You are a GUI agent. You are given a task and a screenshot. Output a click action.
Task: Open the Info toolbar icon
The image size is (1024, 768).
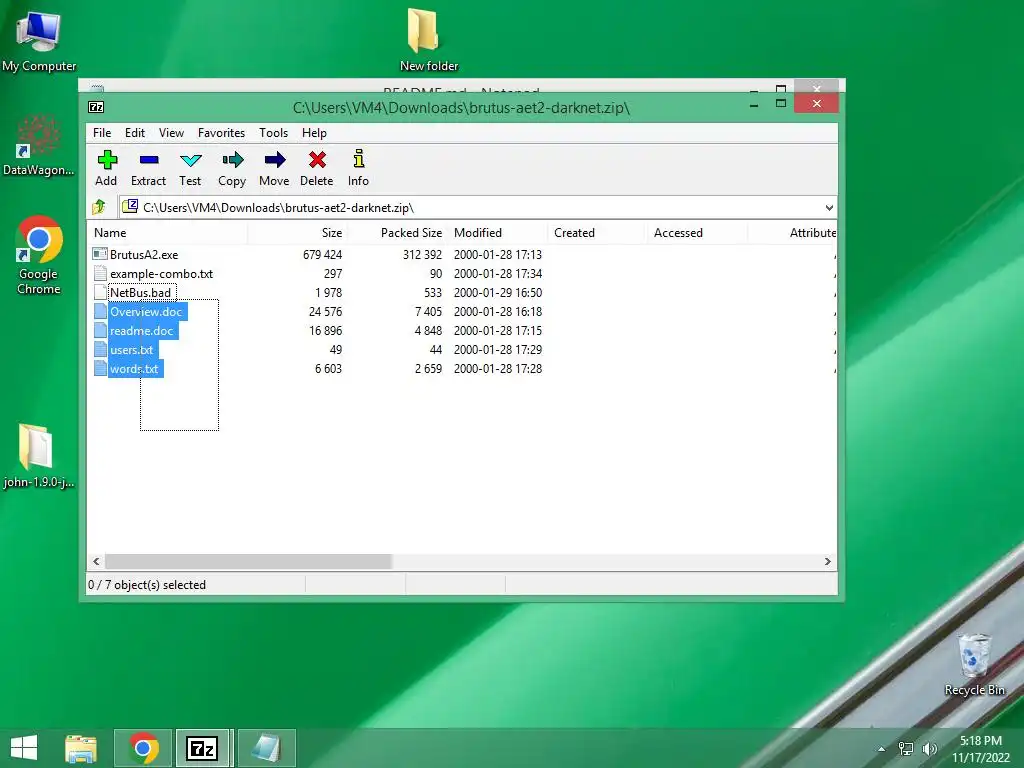(359, 159)
